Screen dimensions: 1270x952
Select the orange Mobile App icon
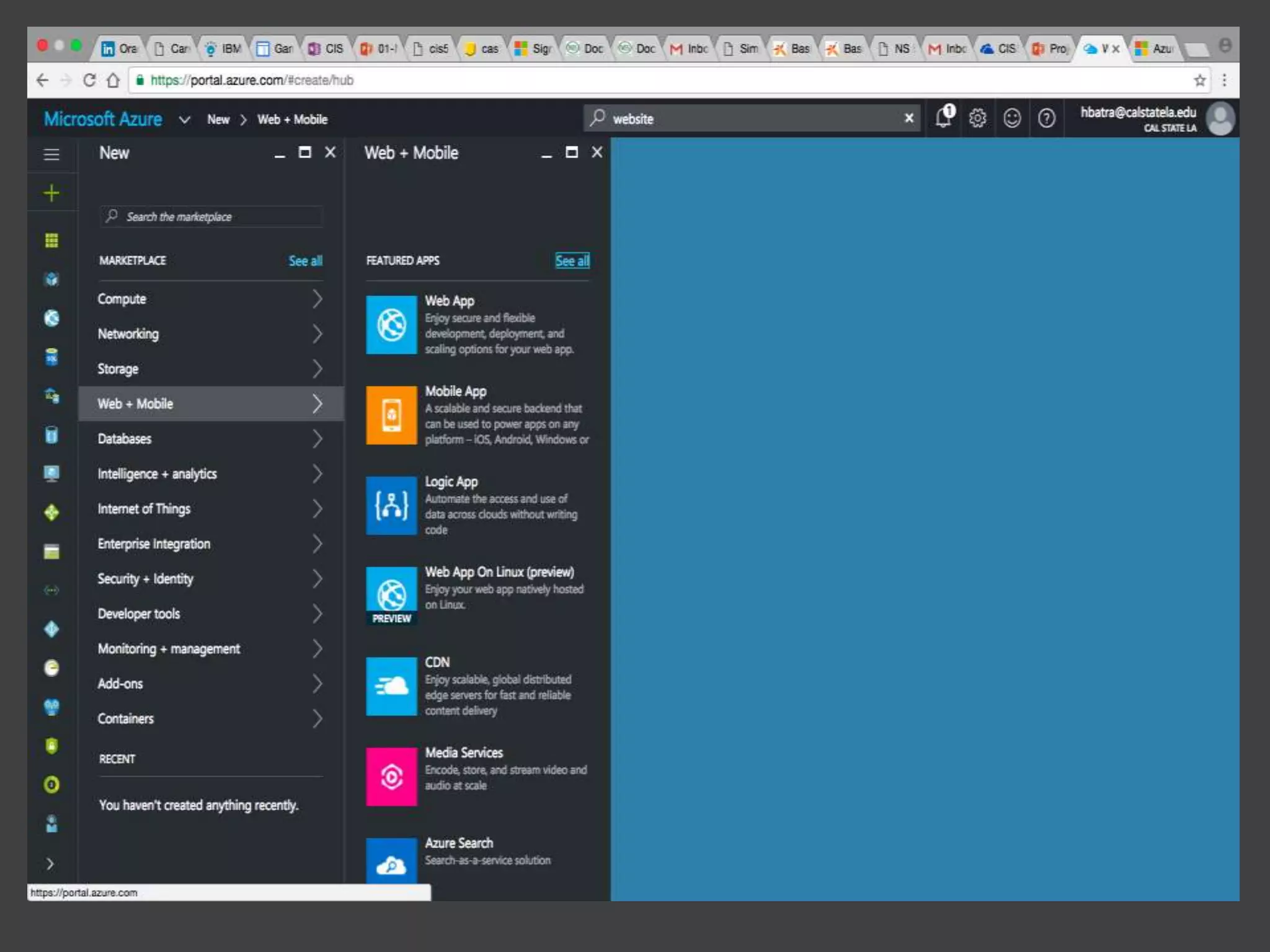391,415
